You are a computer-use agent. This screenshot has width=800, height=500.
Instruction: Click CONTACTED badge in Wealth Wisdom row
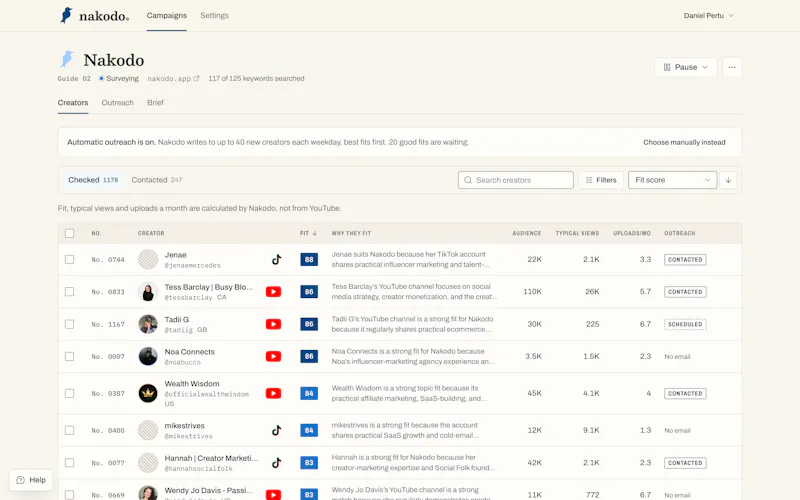[685, 393]
